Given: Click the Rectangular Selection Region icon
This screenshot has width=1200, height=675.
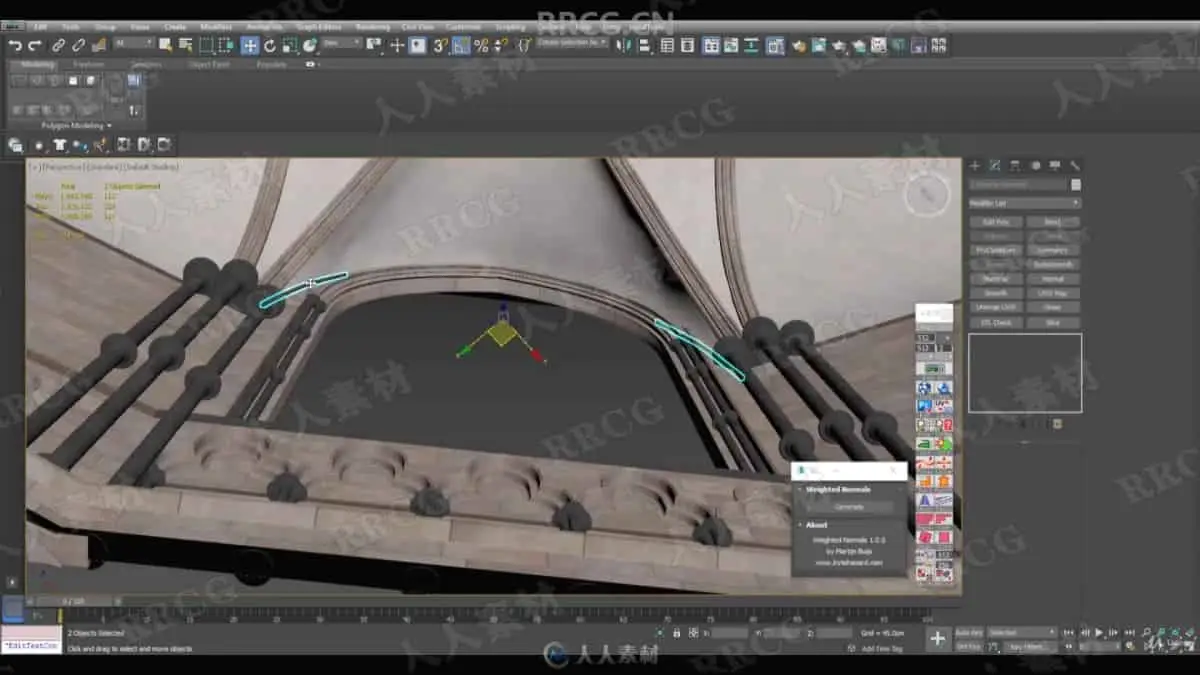Looking at the screenshot, I should pos(206,45).
